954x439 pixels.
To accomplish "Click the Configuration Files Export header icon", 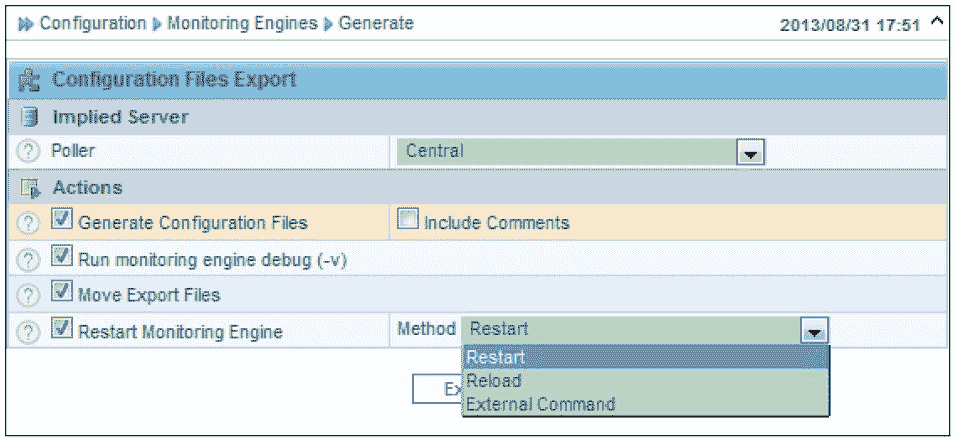I will pos(30,80).
